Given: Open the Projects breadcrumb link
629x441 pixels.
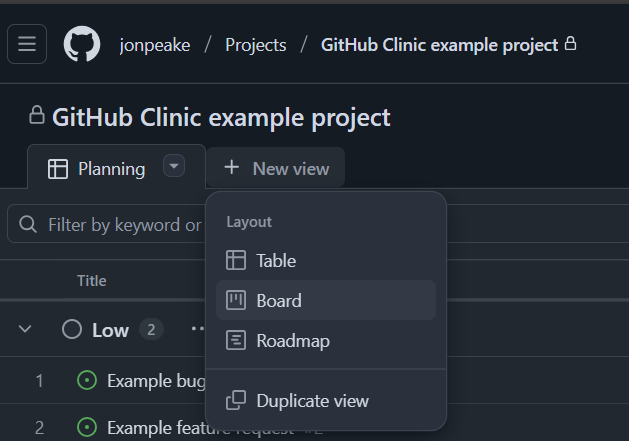Looking at the screenshot, I should point(256,45).
